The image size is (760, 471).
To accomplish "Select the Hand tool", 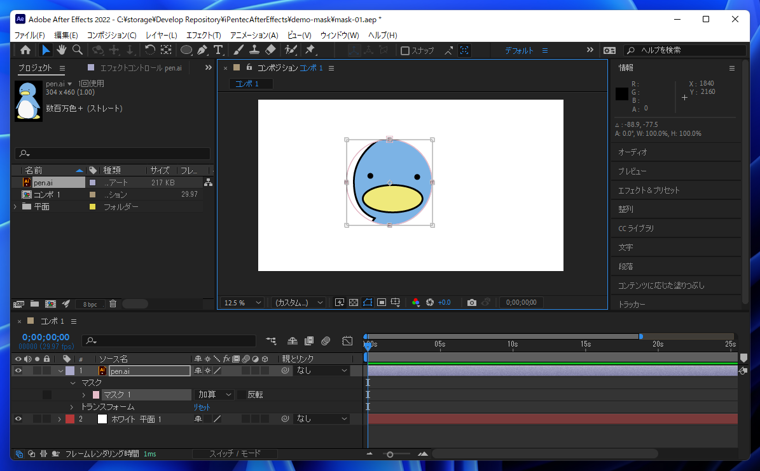I will [62, 50].
